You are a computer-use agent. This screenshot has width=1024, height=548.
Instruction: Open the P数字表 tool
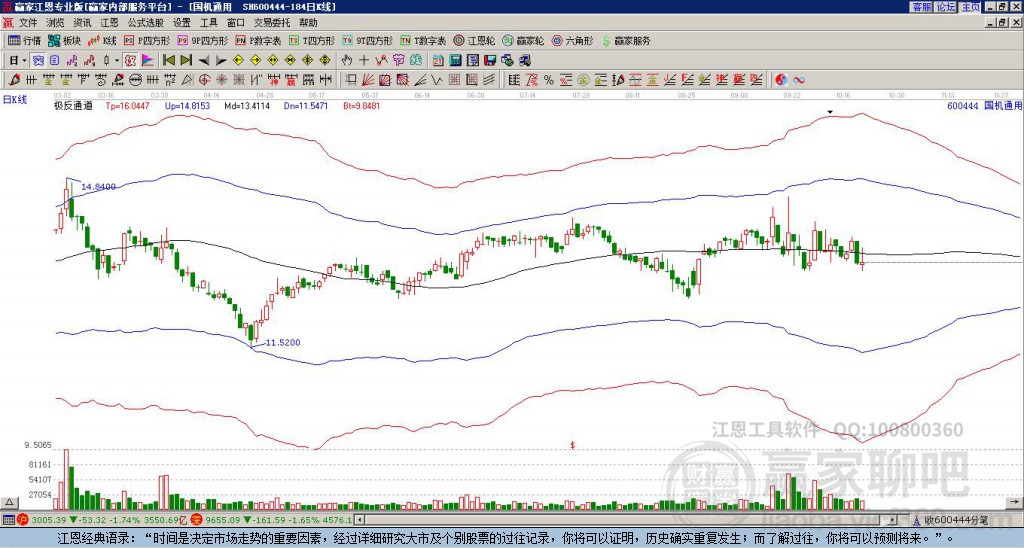(x=259, y=40)
